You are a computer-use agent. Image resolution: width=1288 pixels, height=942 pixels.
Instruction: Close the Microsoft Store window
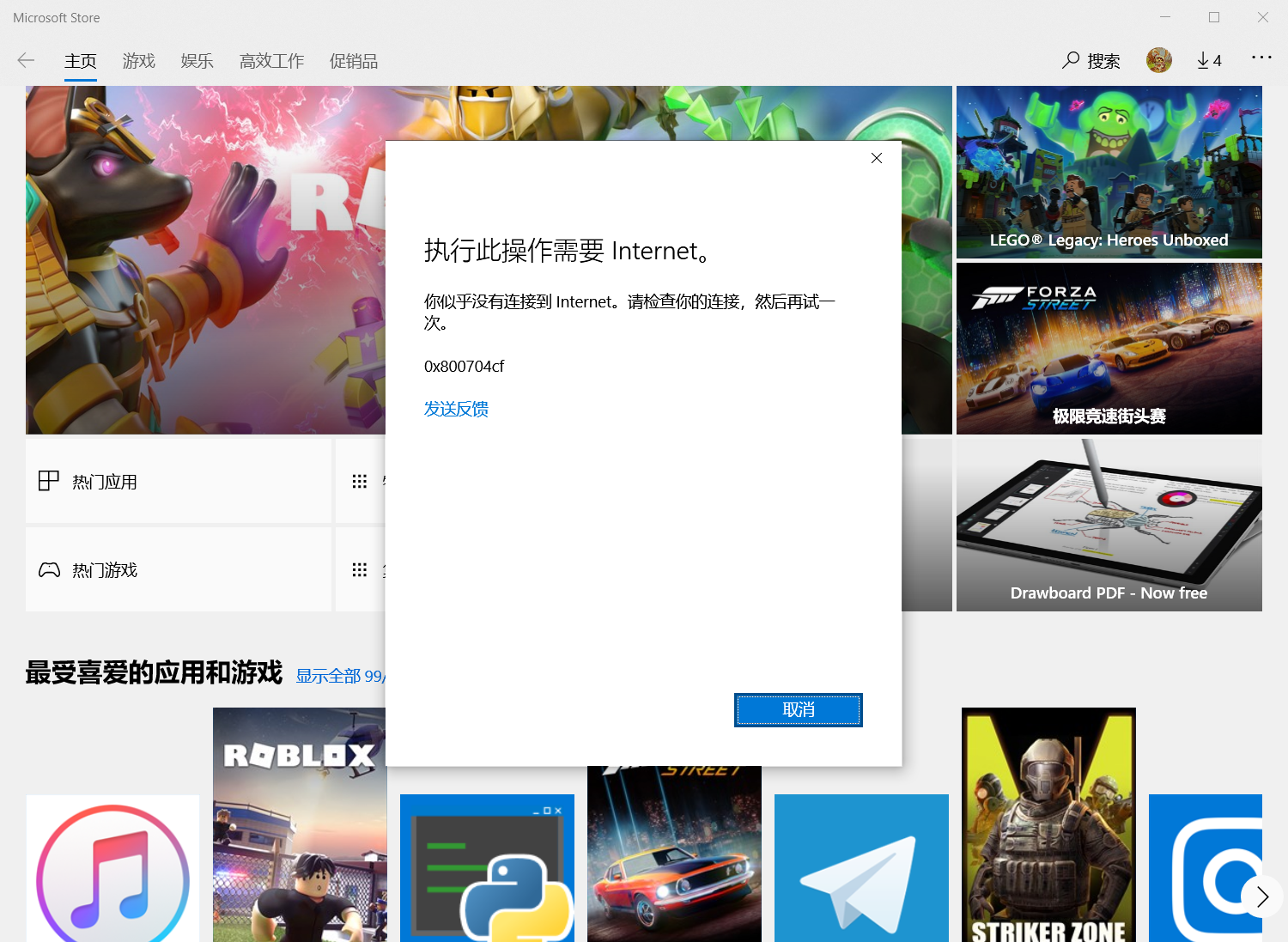pyautogui.click(x=1263, y=17)
